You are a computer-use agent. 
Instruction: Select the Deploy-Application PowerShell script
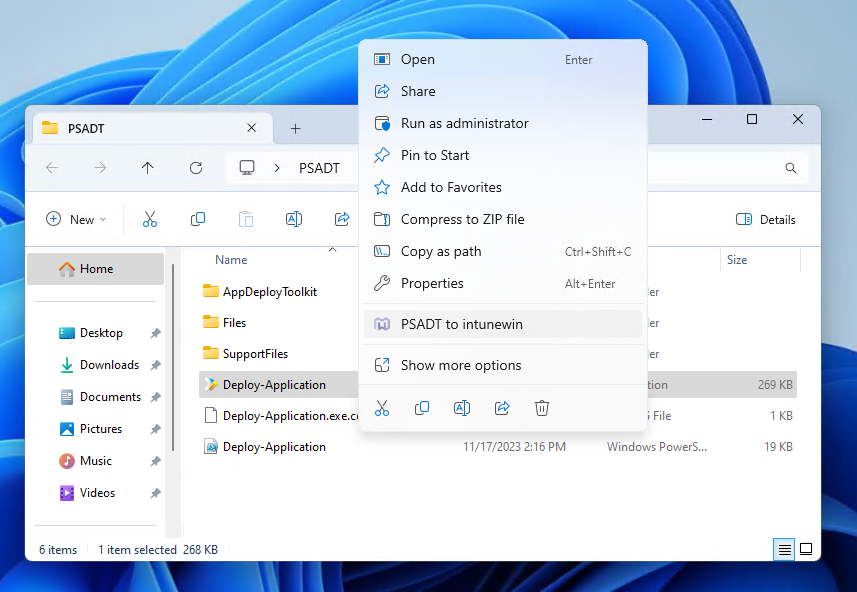click(265, 447)
